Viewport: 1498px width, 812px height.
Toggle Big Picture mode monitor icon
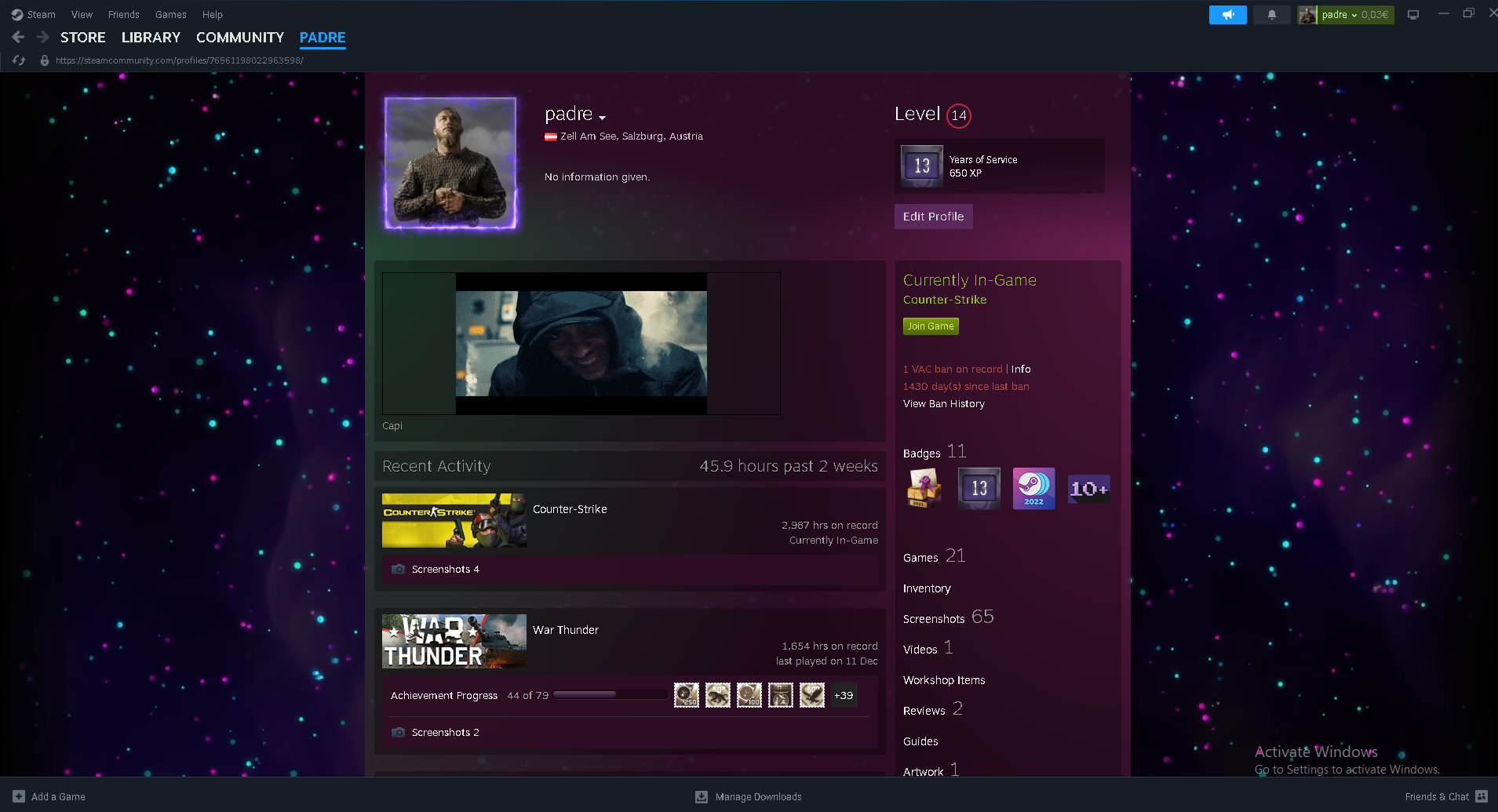[x=1413, y=15]
